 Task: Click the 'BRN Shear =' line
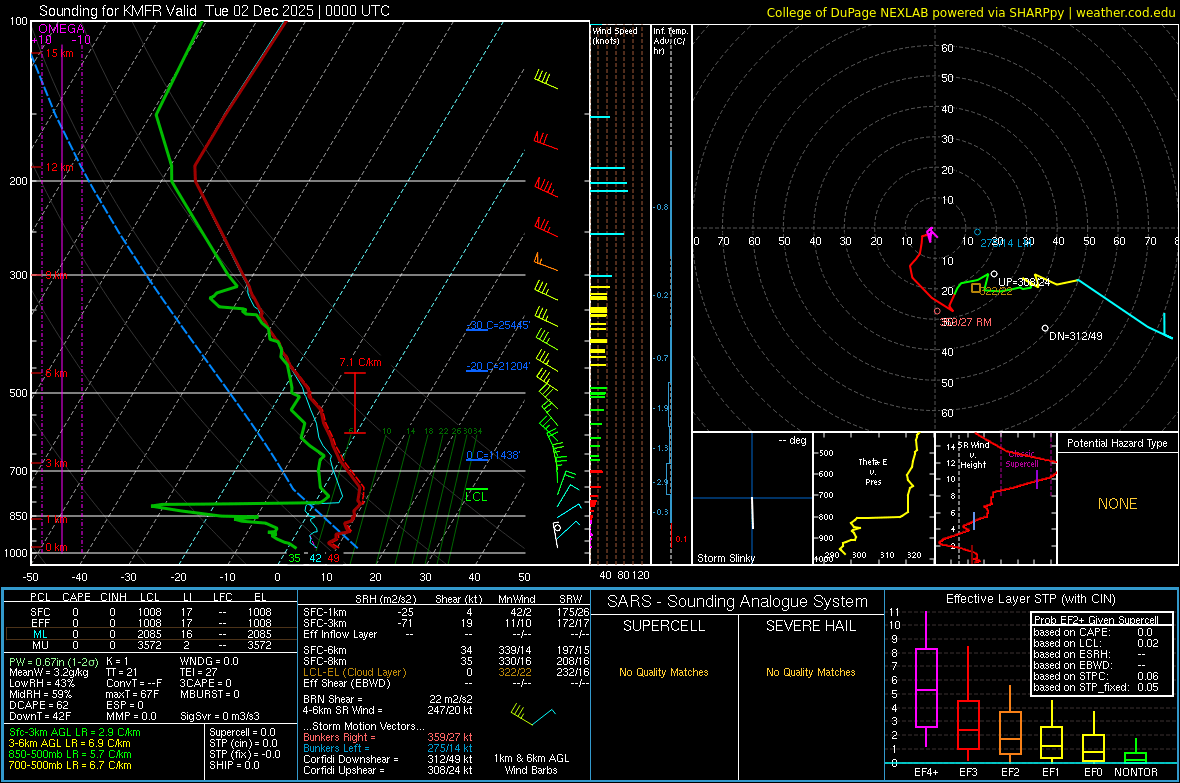(388, 699)
